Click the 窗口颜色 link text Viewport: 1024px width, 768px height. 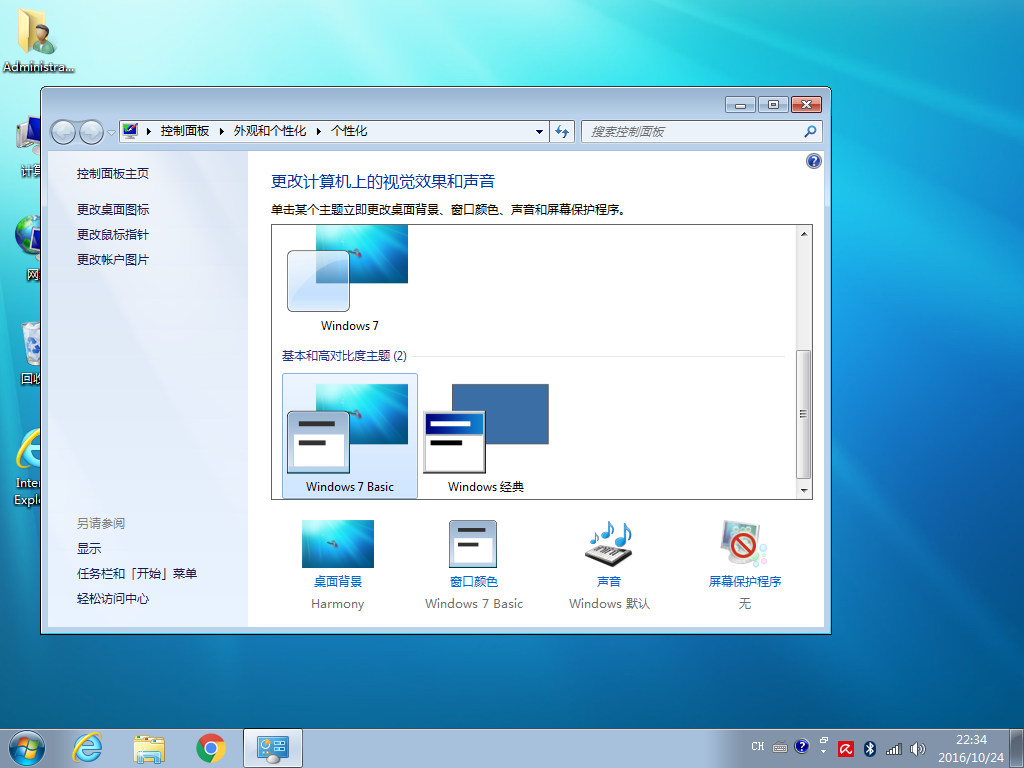pos(473,581)
